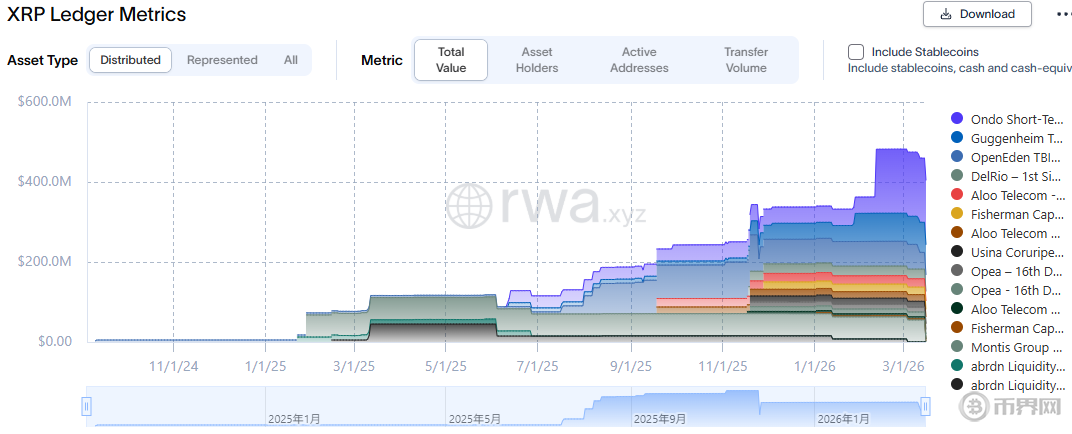
Task: Click the $400.0M y-axis label
Action: point(44,182)
